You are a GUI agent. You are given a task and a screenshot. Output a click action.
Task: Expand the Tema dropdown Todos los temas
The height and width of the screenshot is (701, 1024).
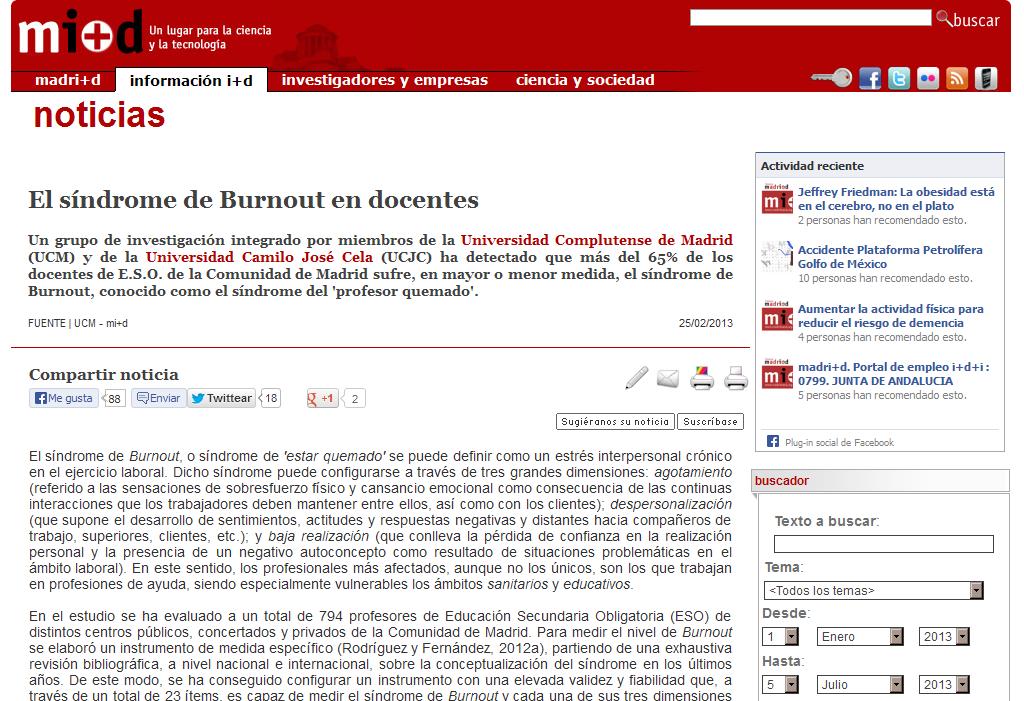(873, 591)
